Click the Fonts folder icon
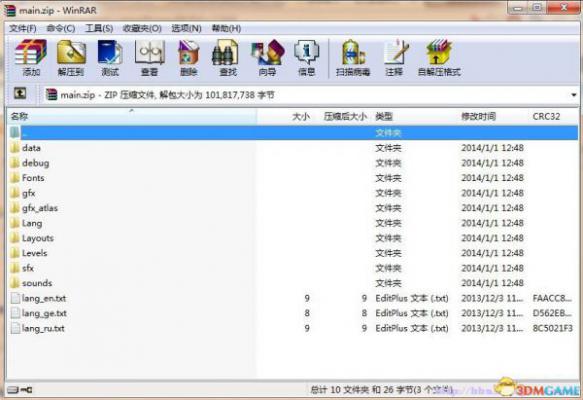The image size is (583, 400). (15, 178)
